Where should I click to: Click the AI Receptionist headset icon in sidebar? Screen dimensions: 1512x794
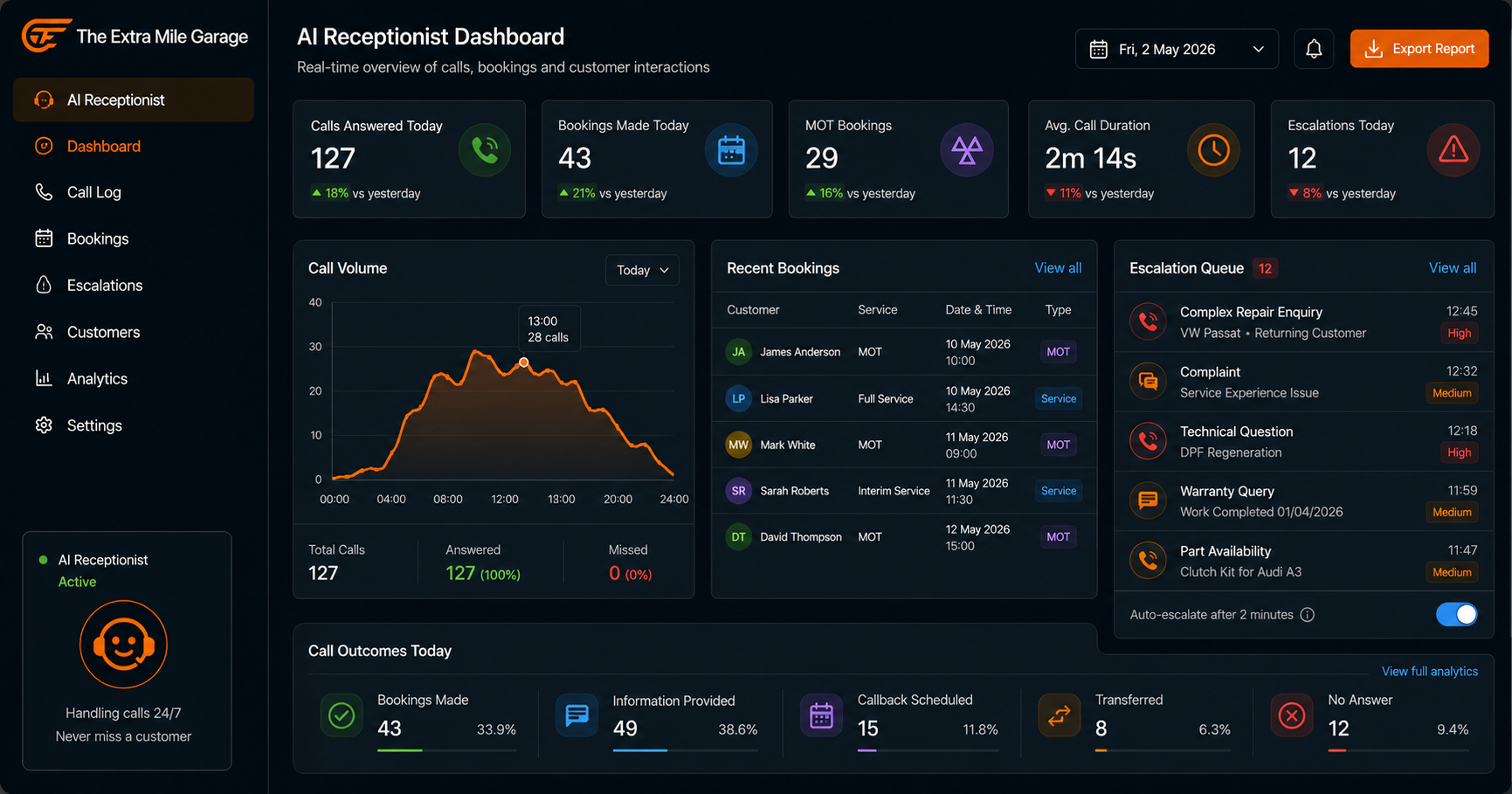point(44,100)
